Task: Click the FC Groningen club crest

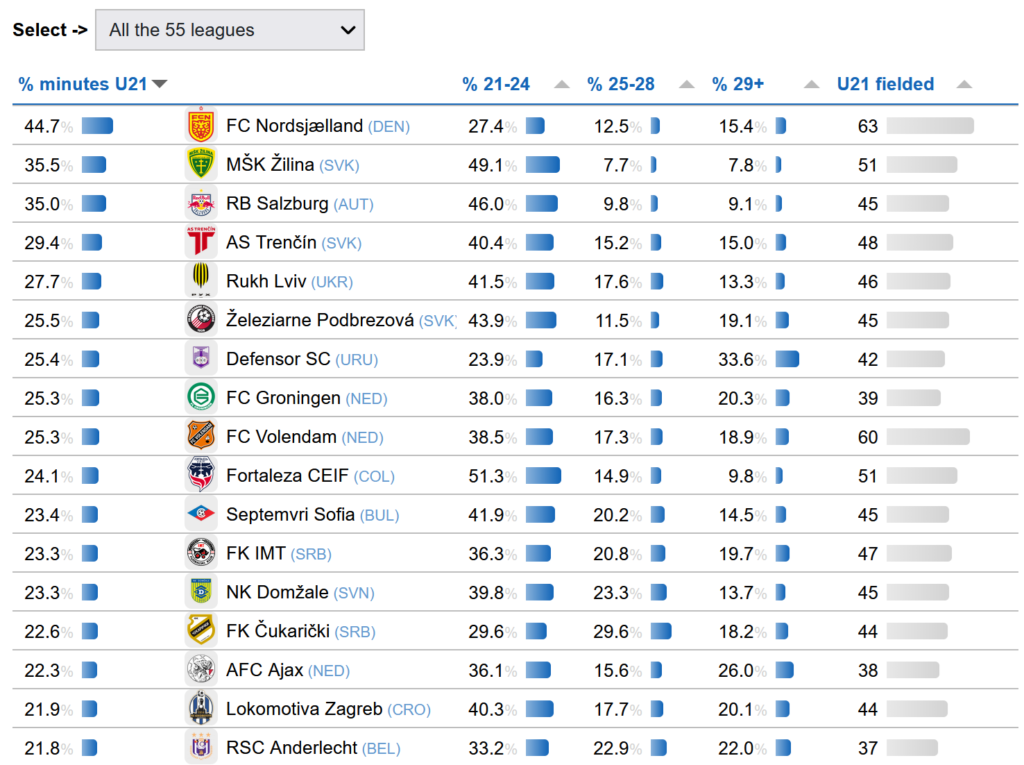Action: 201,398
